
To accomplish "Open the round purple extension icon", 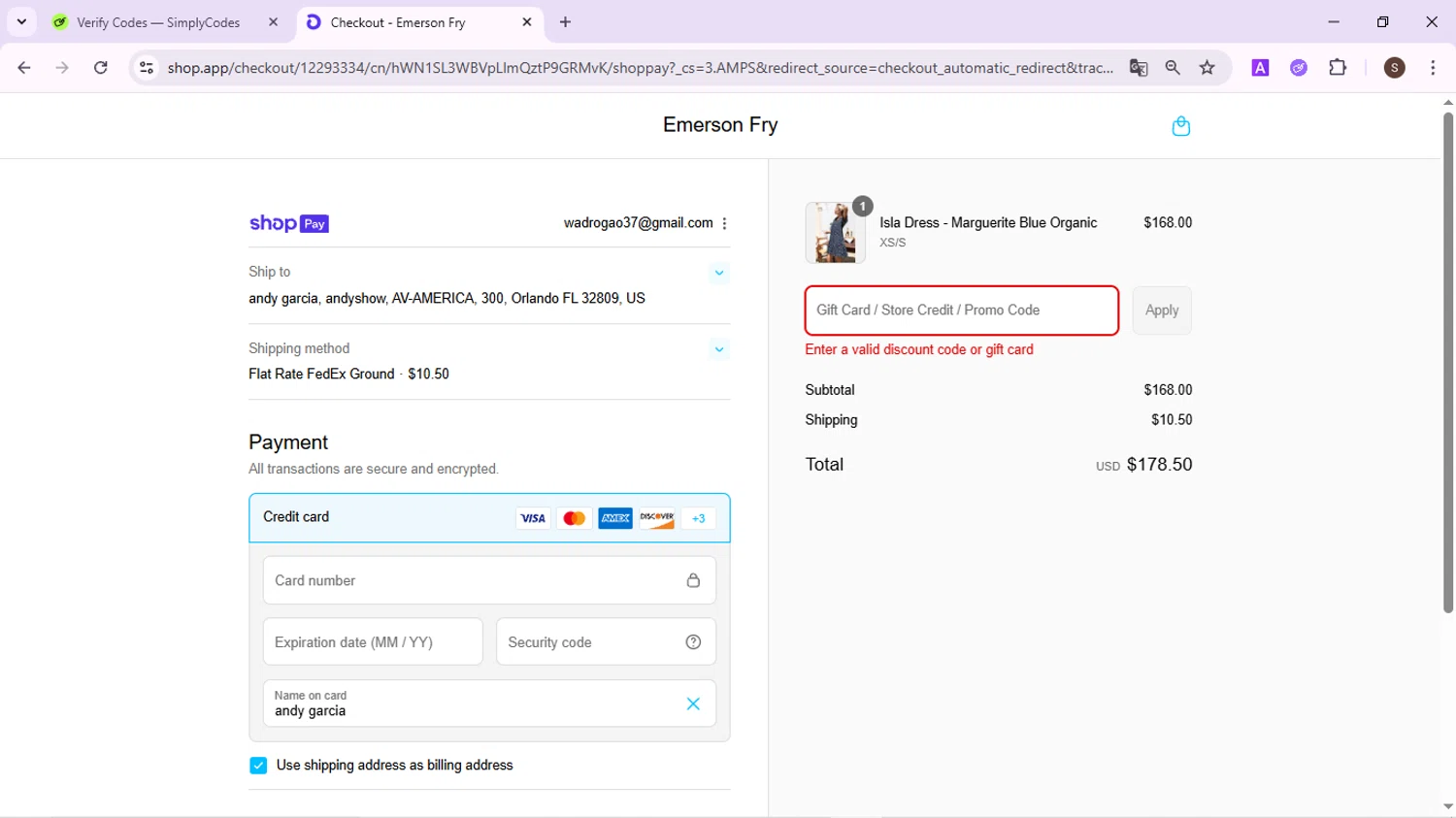I will tap(1299, 68).
